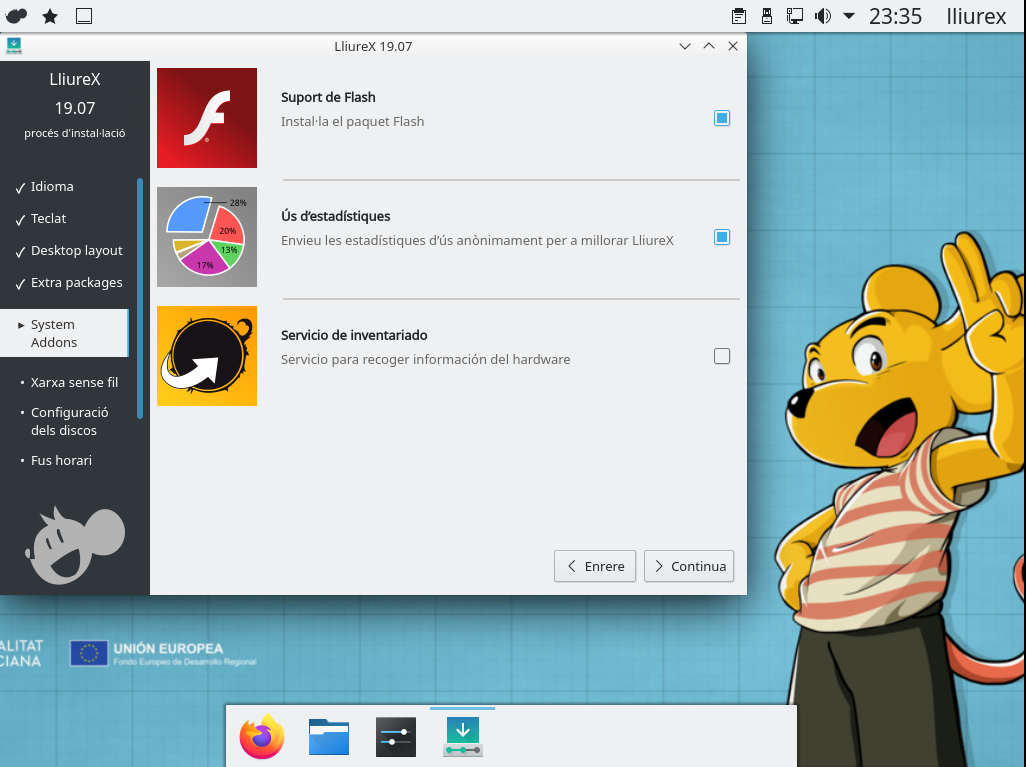Open the clipboard tray icon
This screenshot has height=767, width=1026.
click(x=739, y=16)
